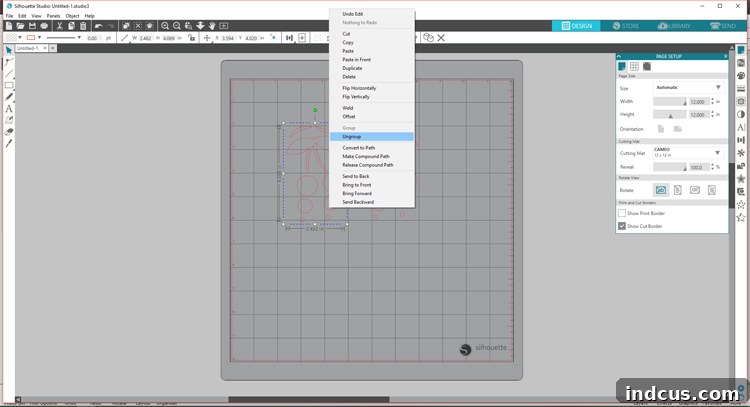Activate the Pan hand tool
Image resolution: width=750 pixels, height=407 pixels.
212,26
